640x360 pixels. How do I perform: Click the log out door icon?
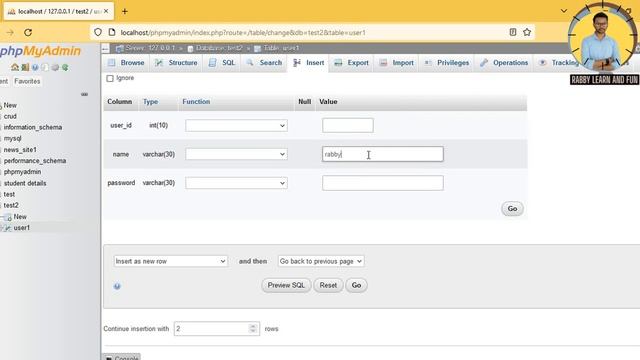pos(25,67)
